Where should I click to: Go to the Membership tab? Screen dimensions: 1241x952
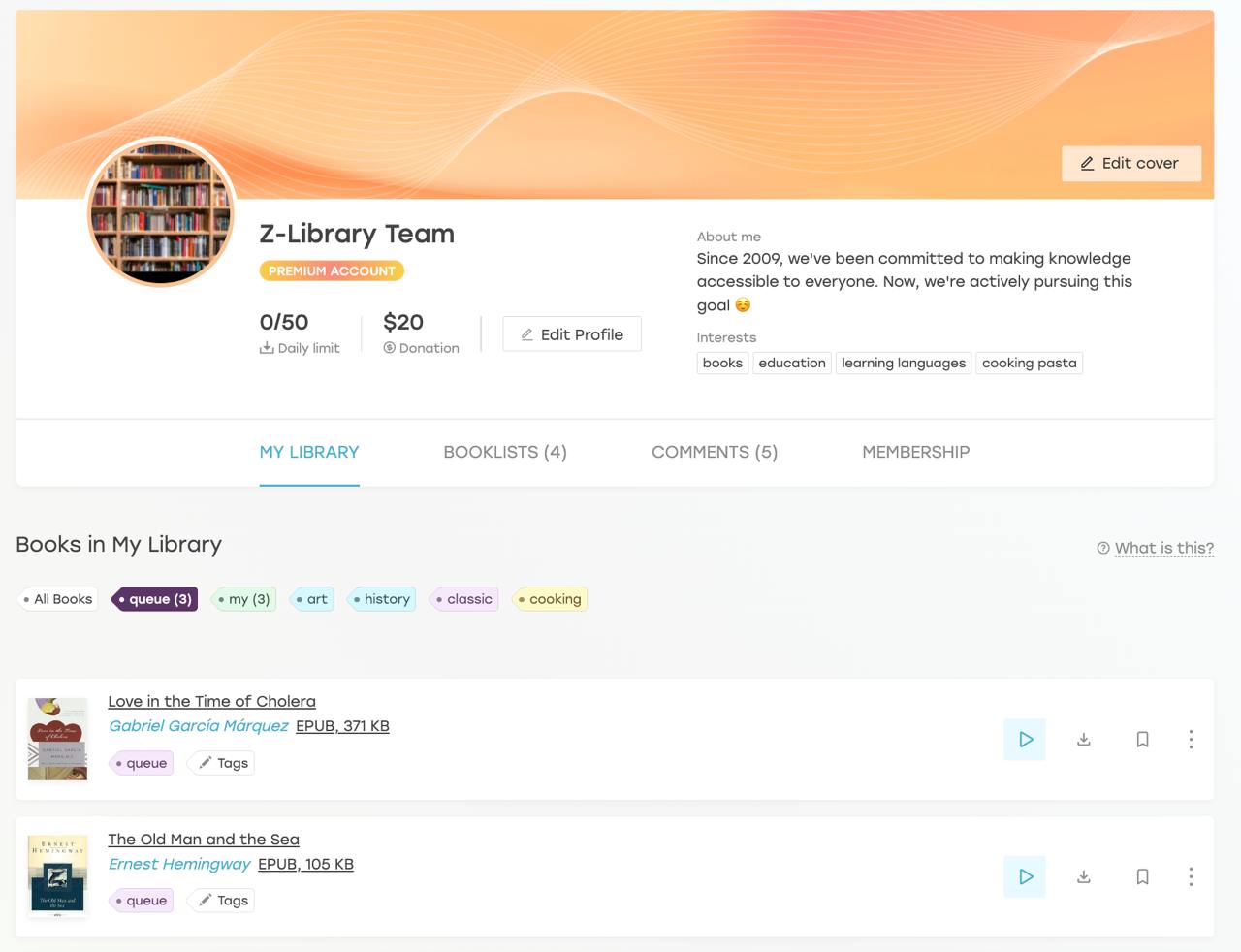tap(915, 452)
